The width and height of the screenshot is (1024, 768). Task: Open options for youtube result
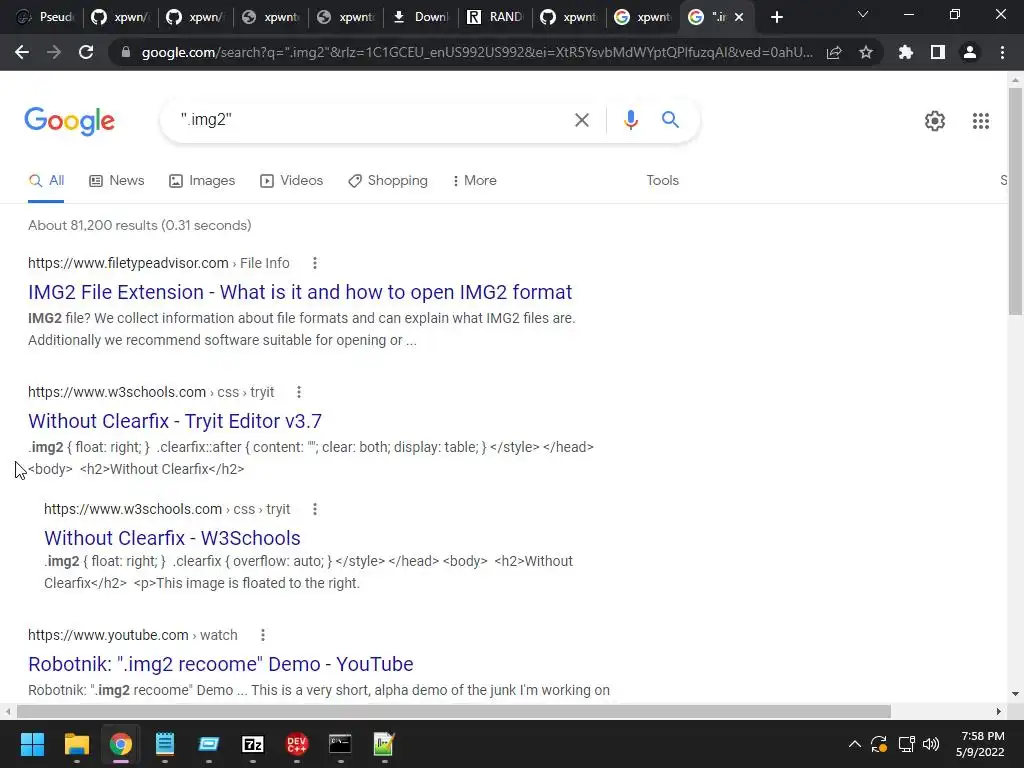click(x=263, y=635)
